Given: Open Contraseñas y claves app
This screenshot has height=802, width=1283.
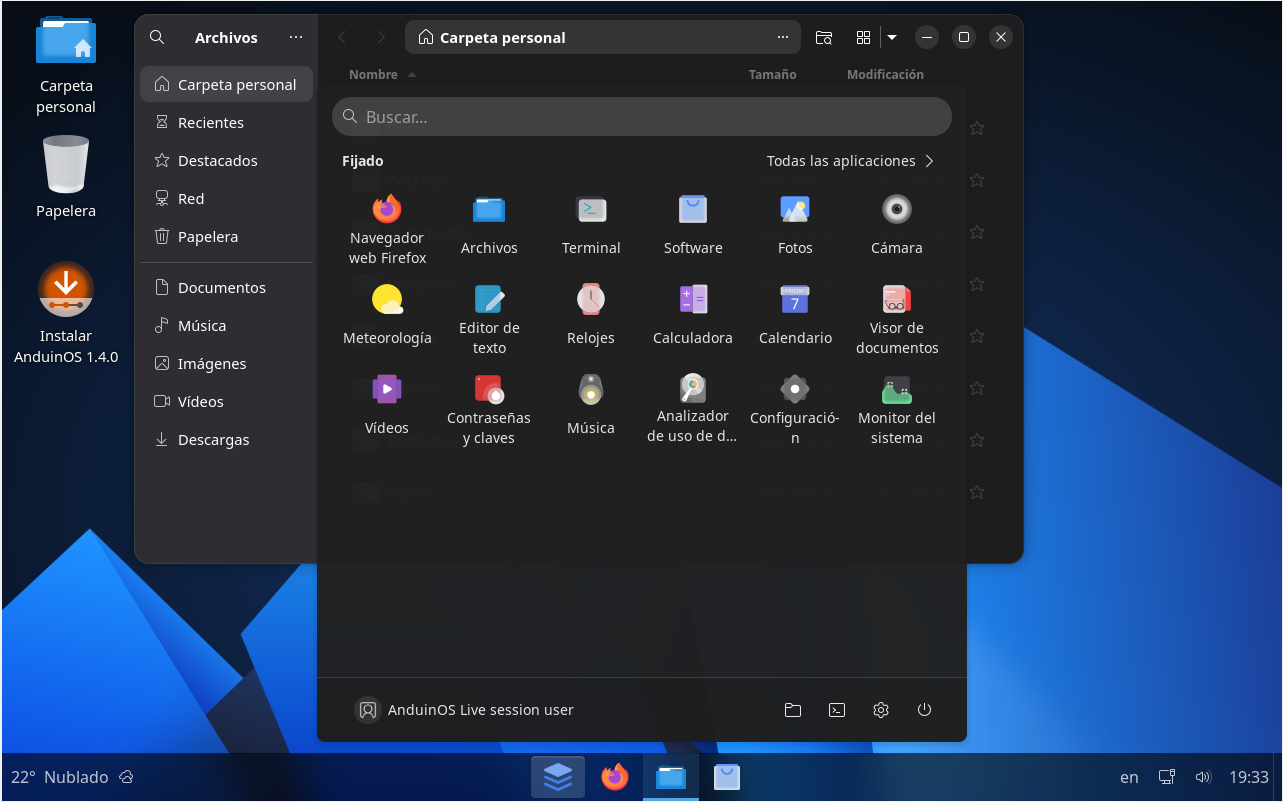Looking at the screenshot, I should click(488, 408).
